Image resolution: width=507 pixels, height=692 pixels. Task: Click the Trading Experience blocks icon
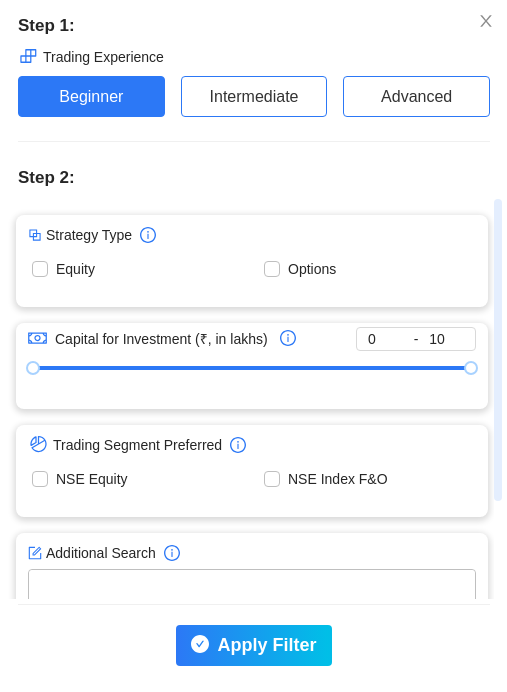[x=28, y=56]
